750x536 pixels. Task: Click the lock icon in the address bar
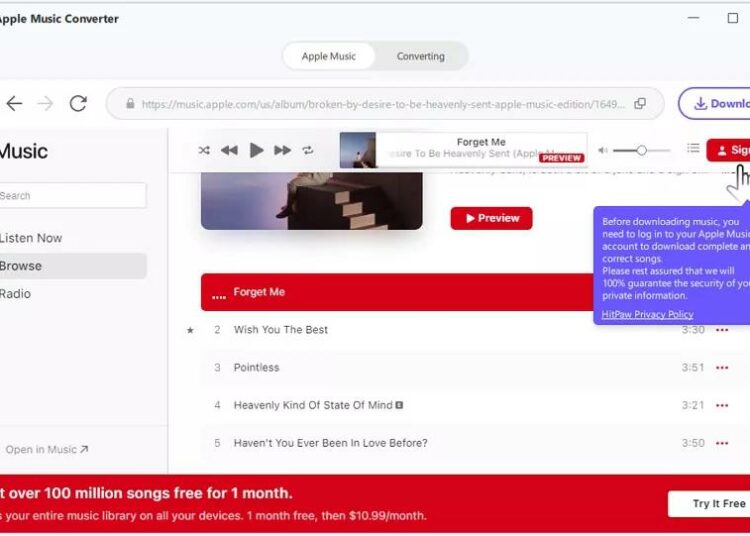[130, 104]
